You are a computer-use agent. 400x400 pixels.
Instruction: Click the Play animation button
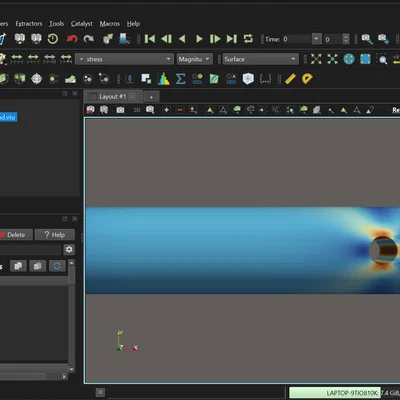[x=199, y=39]
